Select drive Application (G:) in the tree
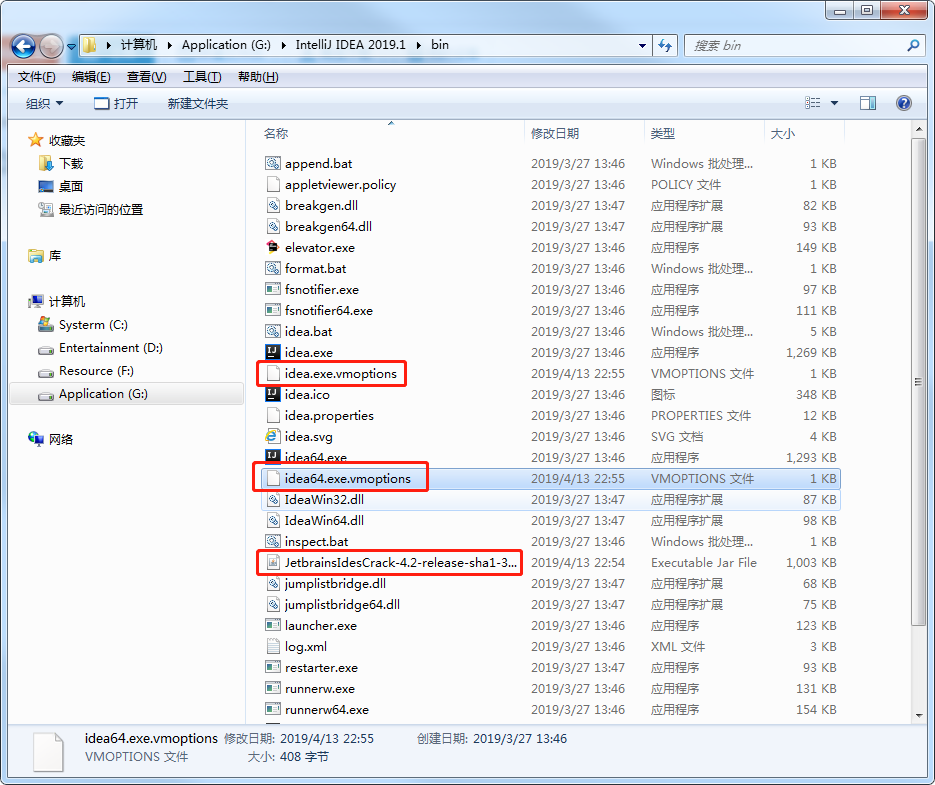The width and height of the screenshot is (935, 785). (126, 394)
